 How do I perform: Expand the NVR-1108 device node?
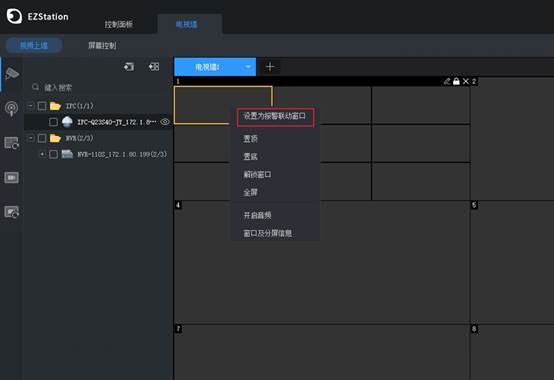point(42,154)
